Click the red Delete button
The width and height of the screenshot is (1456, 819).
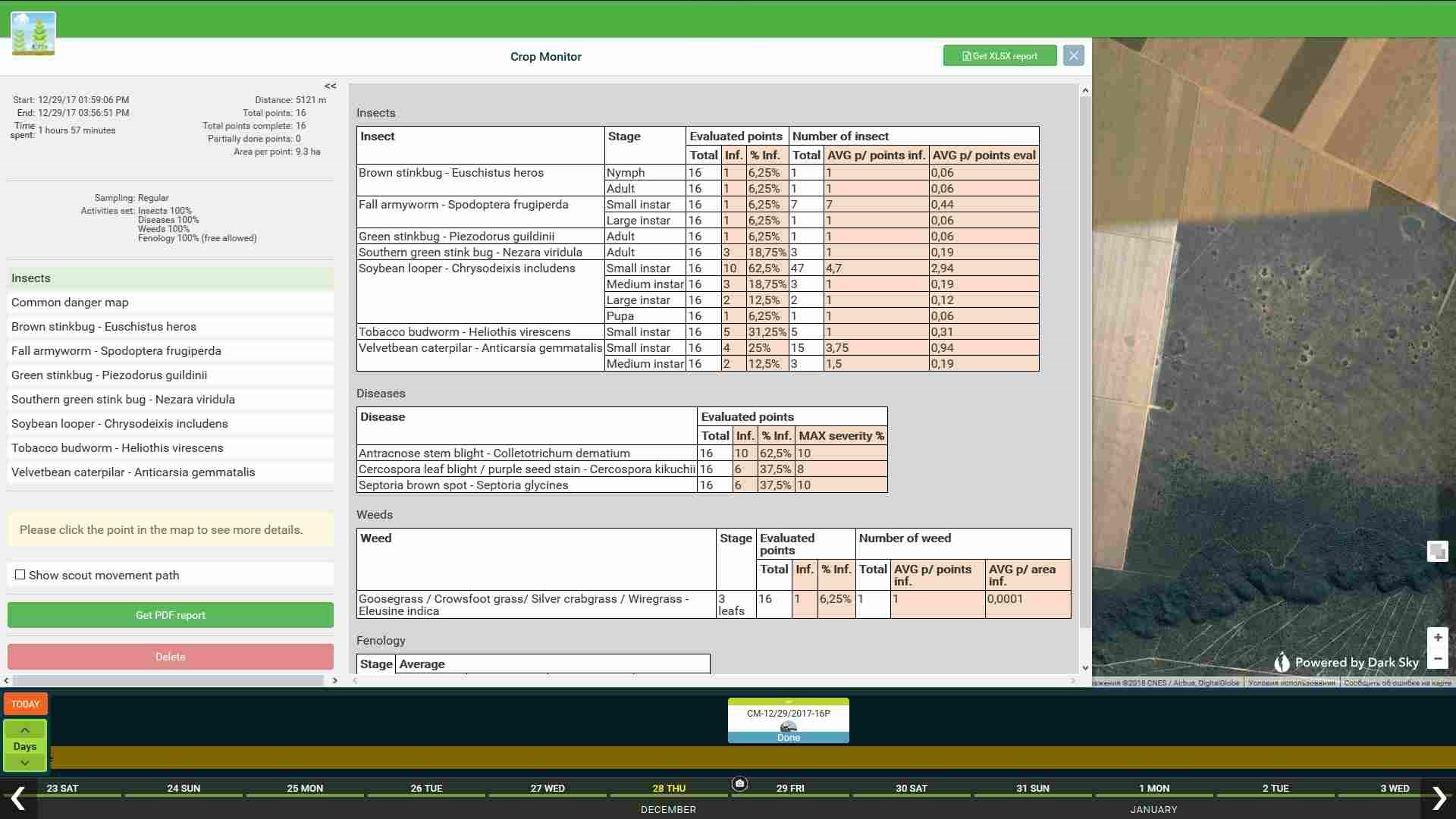[171, 657]
